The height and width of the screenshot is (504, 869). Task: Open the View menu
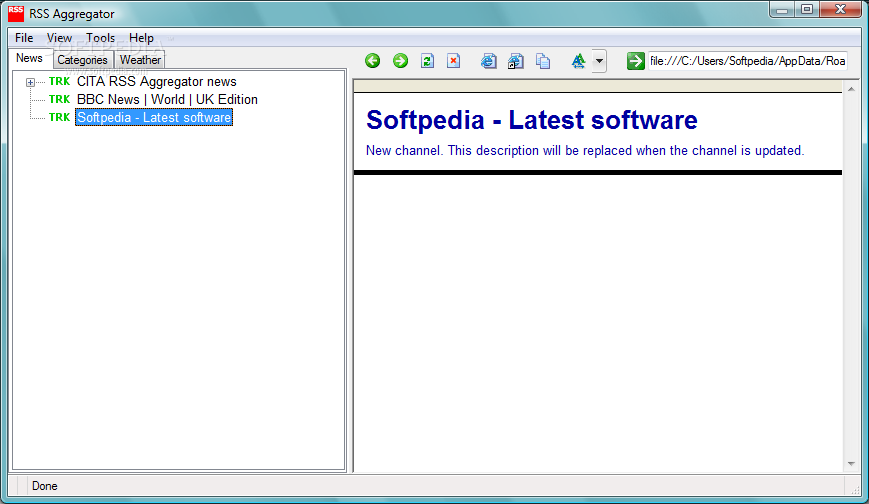pyautogui.click(x=59, y=38)
